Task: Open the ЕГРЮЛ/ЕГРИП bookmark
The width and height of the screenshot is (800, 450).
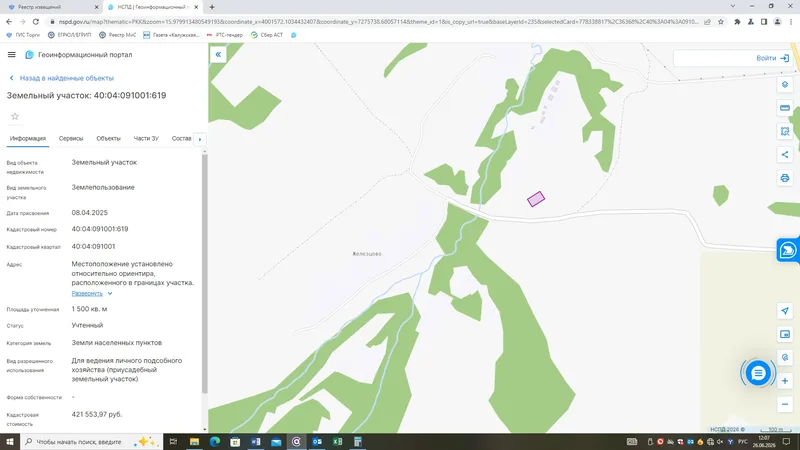Action: click(69, 35)
